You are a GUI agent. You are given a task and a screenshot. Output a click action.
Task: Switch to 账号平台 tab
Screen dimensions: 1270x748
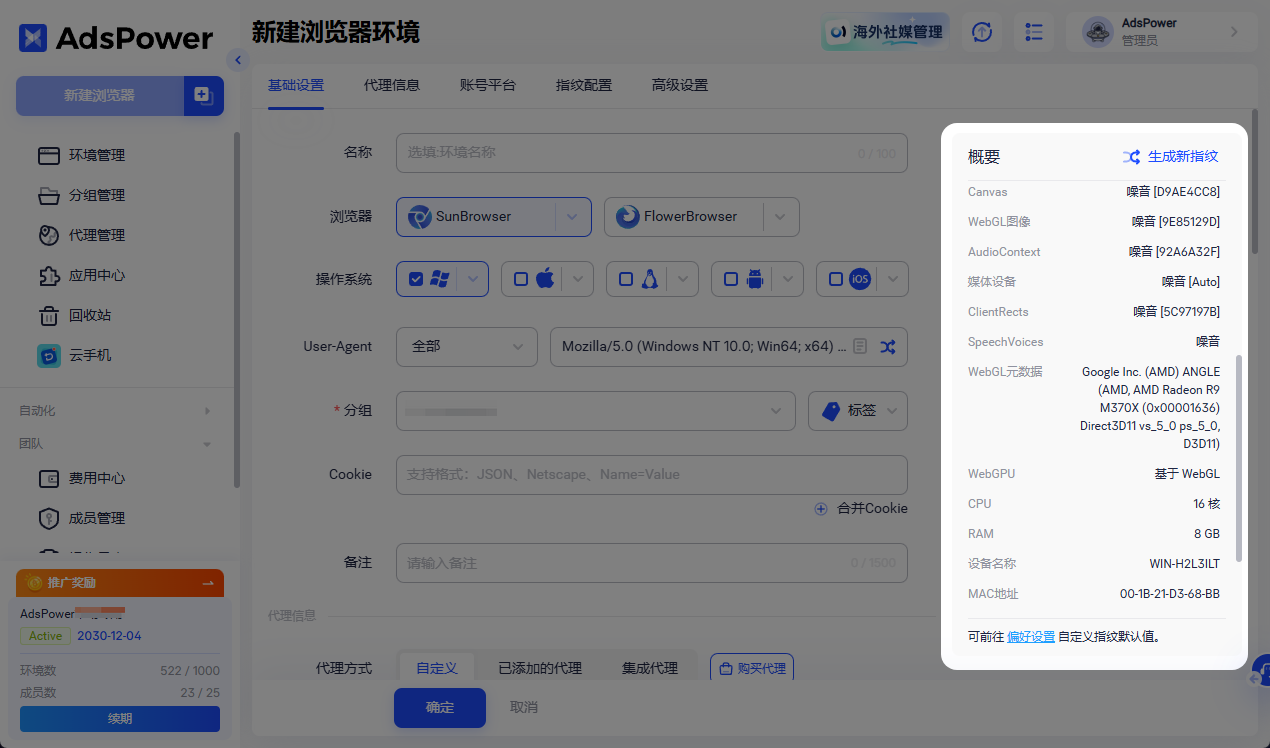tap(488, 85)
